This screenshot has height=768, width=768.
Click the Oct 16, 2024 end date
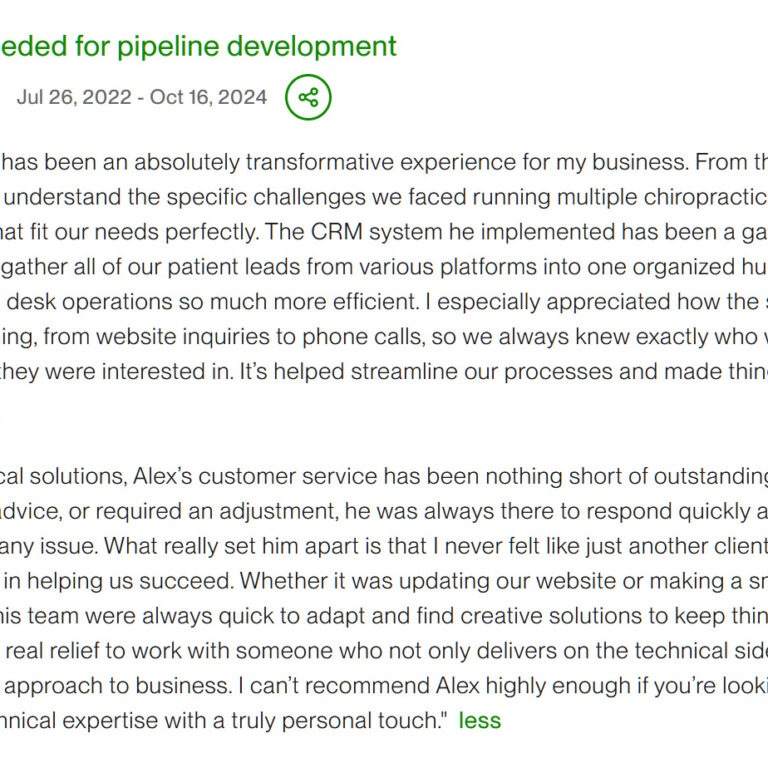tap(208, 97)
